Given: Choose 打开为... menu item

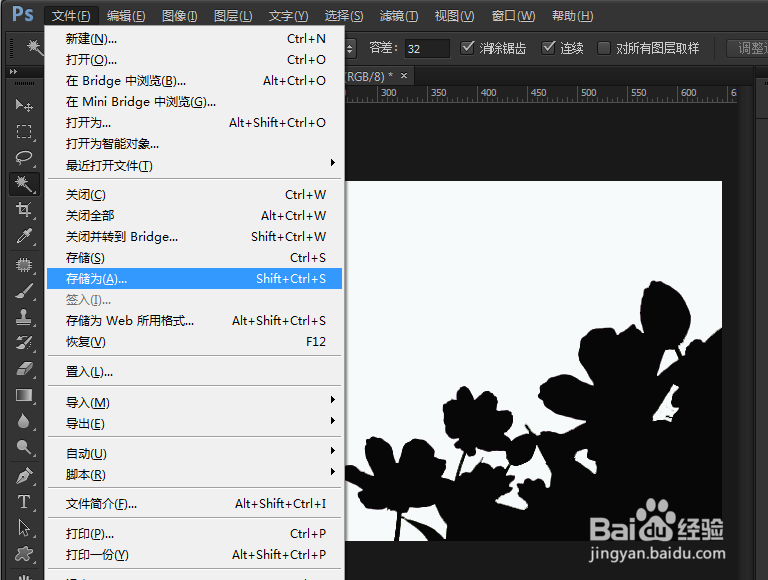Looking at the screenshot, I should [194, 122].
